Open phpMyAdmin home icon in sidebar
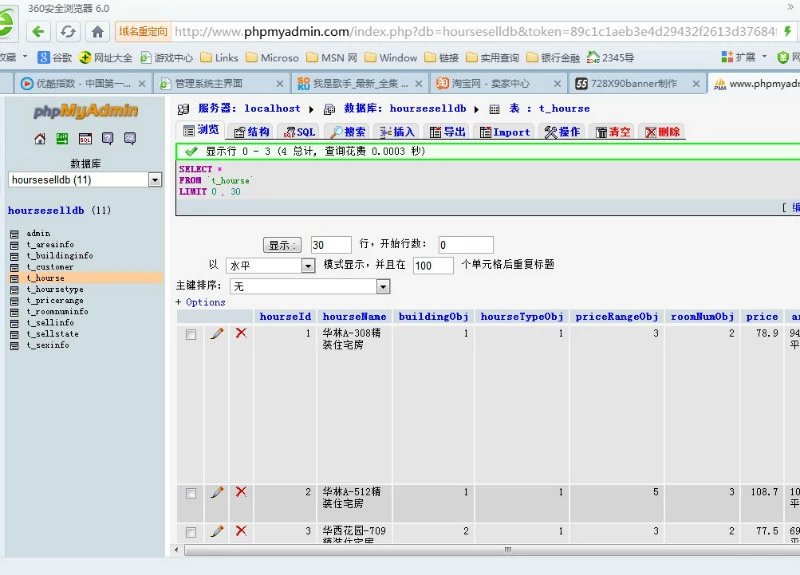The width and height of the screenshot is (800, 575). tap(40, 138)
